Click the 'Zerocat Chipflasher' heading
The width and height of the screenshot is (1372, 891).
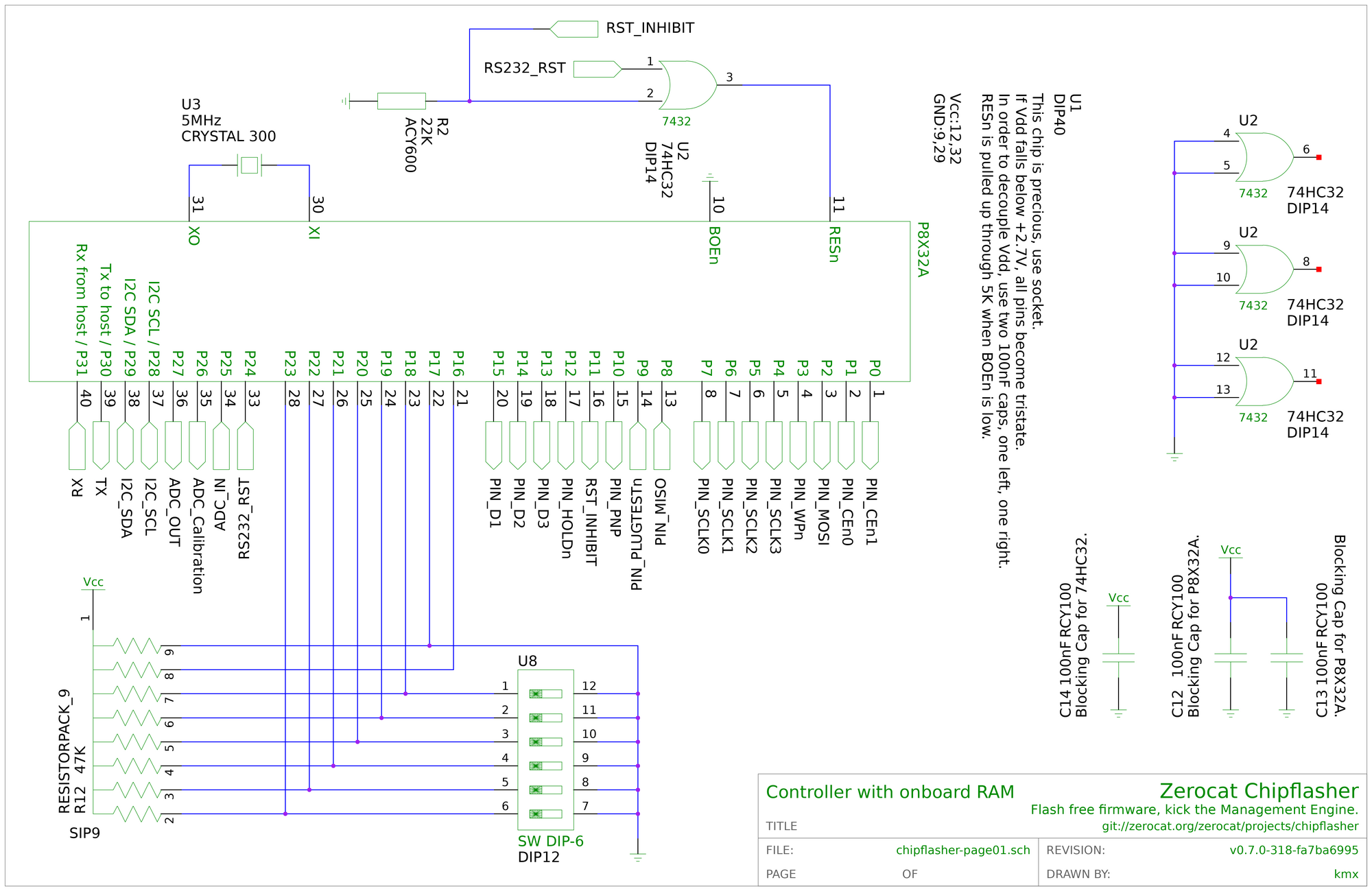1259,791
